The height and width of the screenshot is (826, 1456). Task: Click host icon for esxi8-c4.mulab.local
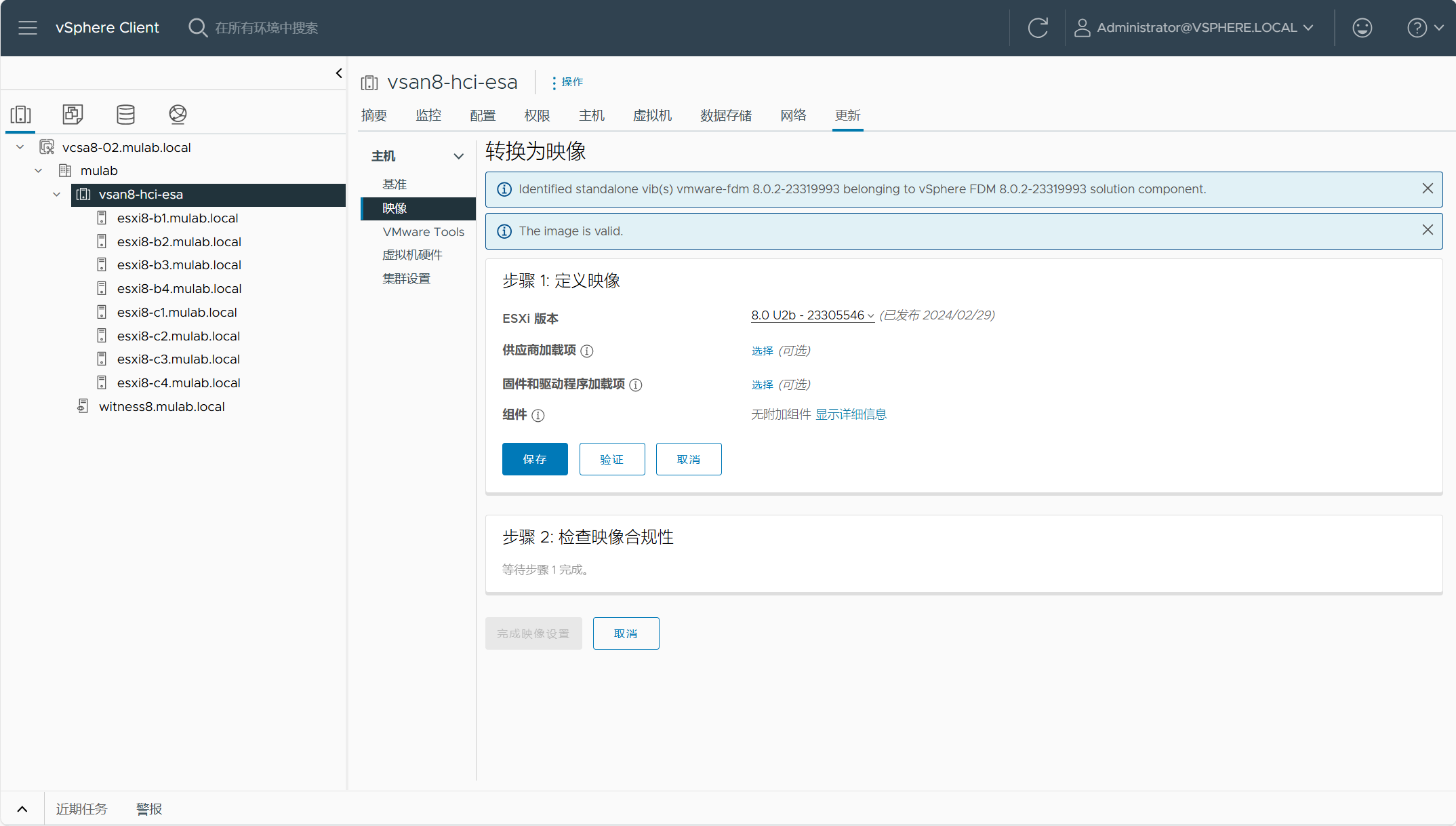pos(102,382)
